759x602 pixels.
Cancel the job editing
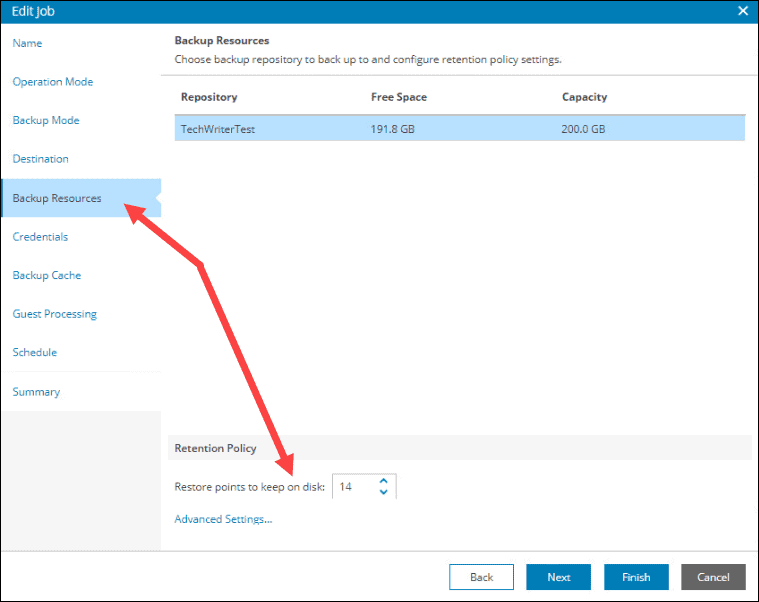pos(713,577)
